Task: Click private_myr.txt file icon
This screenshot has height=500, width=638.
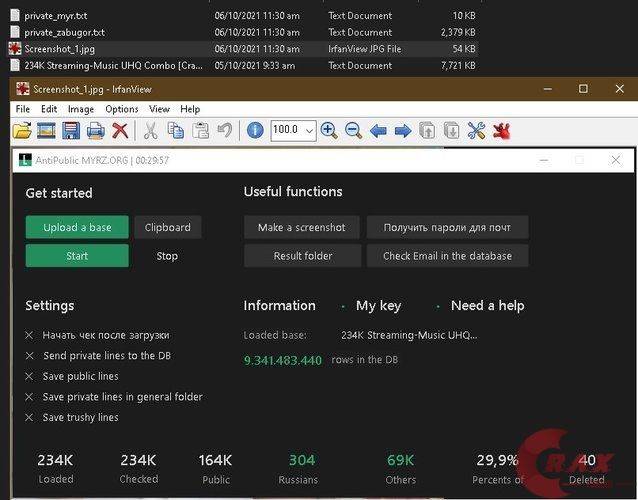Action: pyautogui.click(x=15, y=15)
